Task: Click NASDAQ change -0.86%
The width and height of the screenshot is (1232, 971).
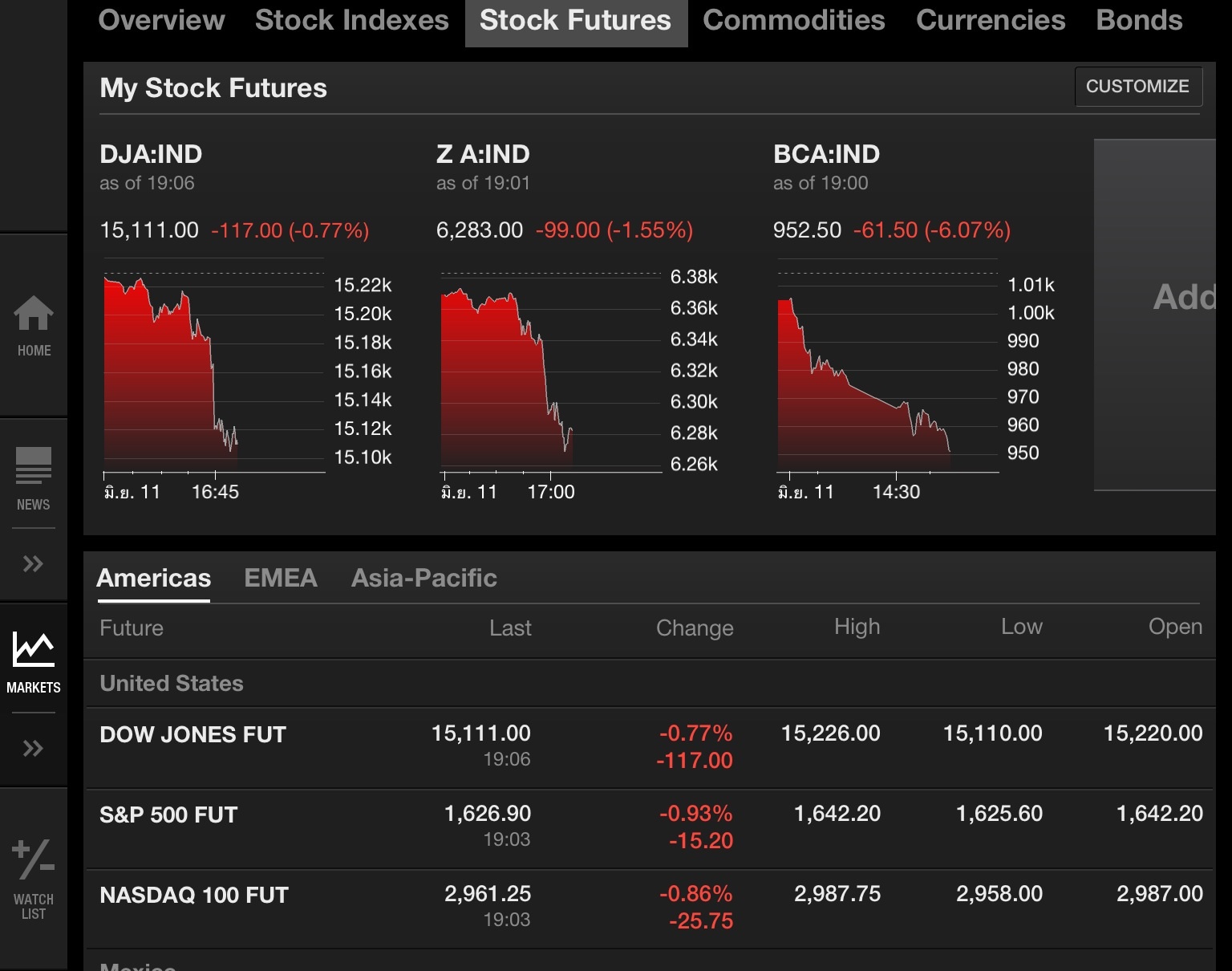Action: tap(696, 893)
